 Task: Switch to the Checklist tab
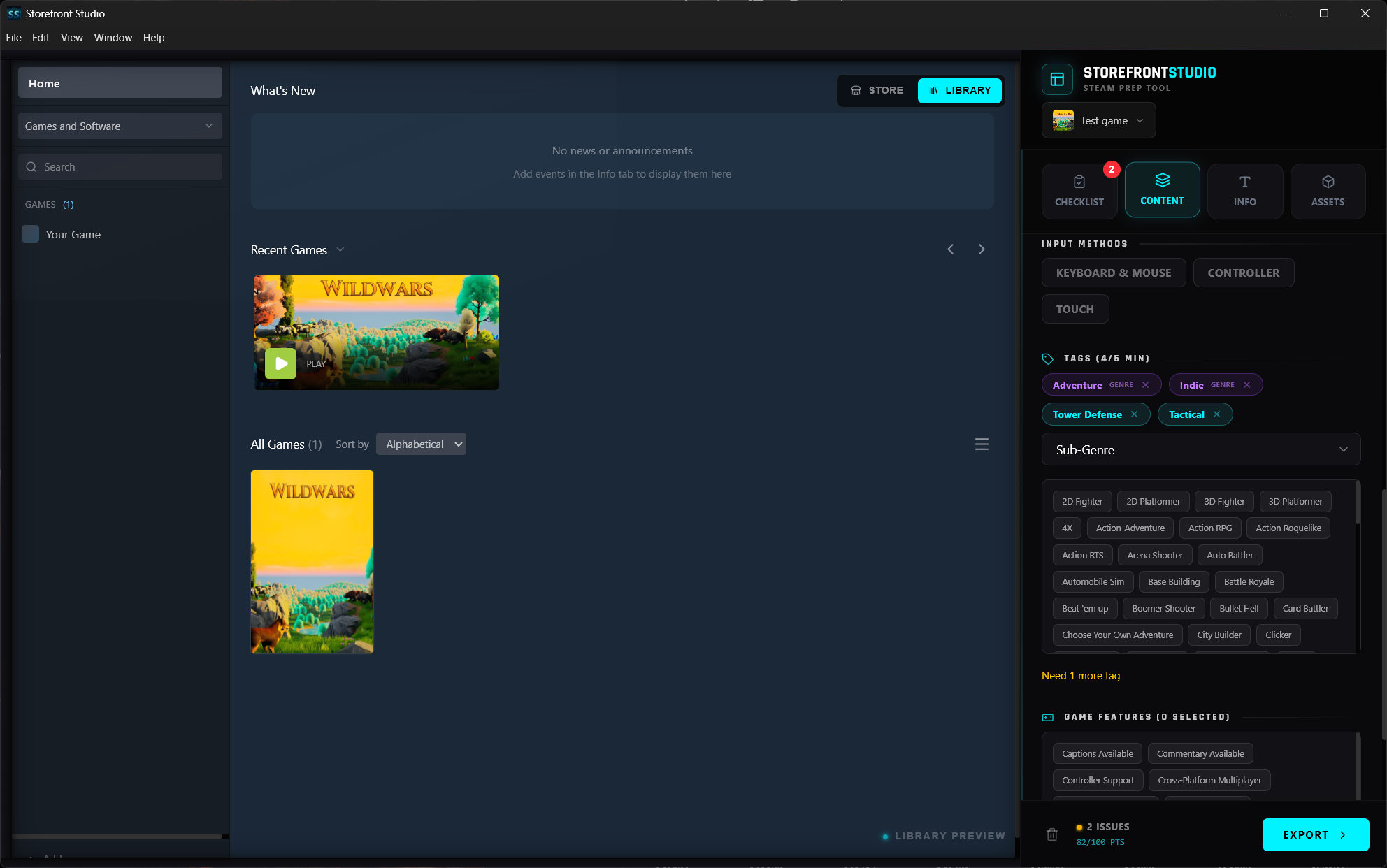tap(1079, 191)
